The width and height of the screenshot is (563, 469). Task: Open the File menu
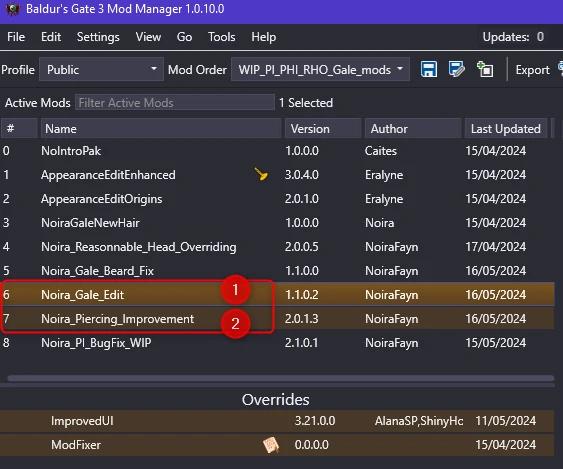[x=16, y=37]
